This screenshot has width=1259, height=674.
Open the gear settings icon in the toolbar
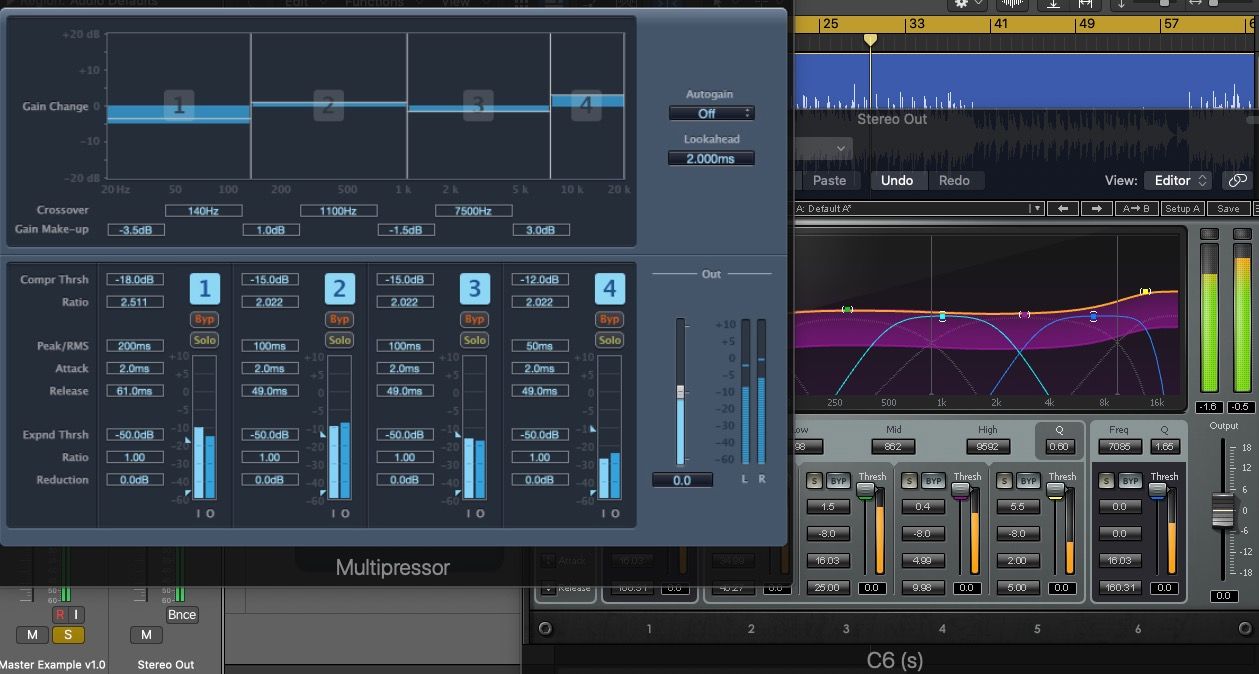960,5
